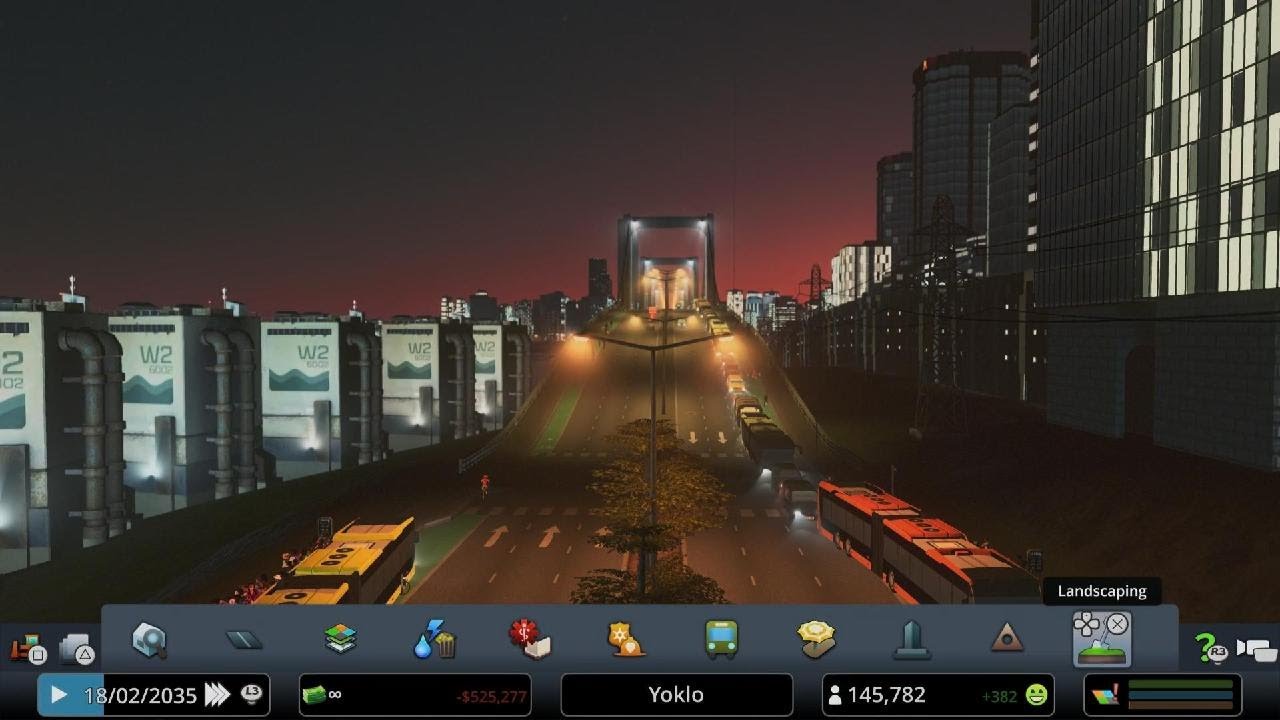Select the bulldozer tool icon

coord(28,650)
